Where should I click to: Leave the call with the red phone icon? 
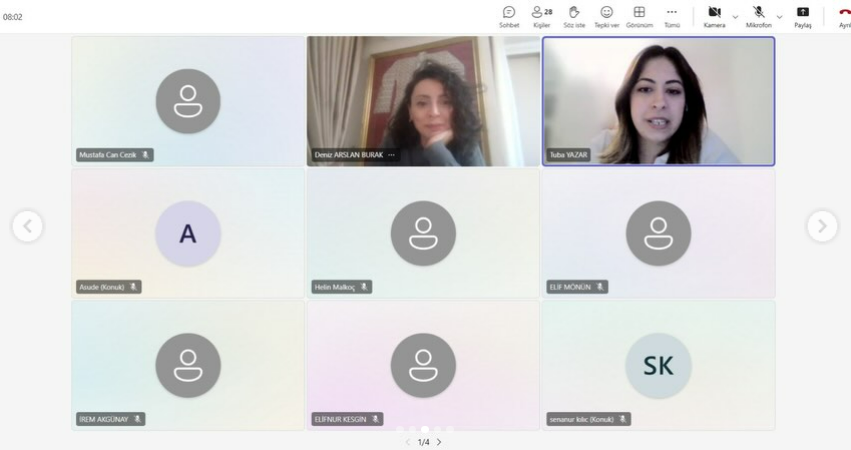click(x=844, y=13)
